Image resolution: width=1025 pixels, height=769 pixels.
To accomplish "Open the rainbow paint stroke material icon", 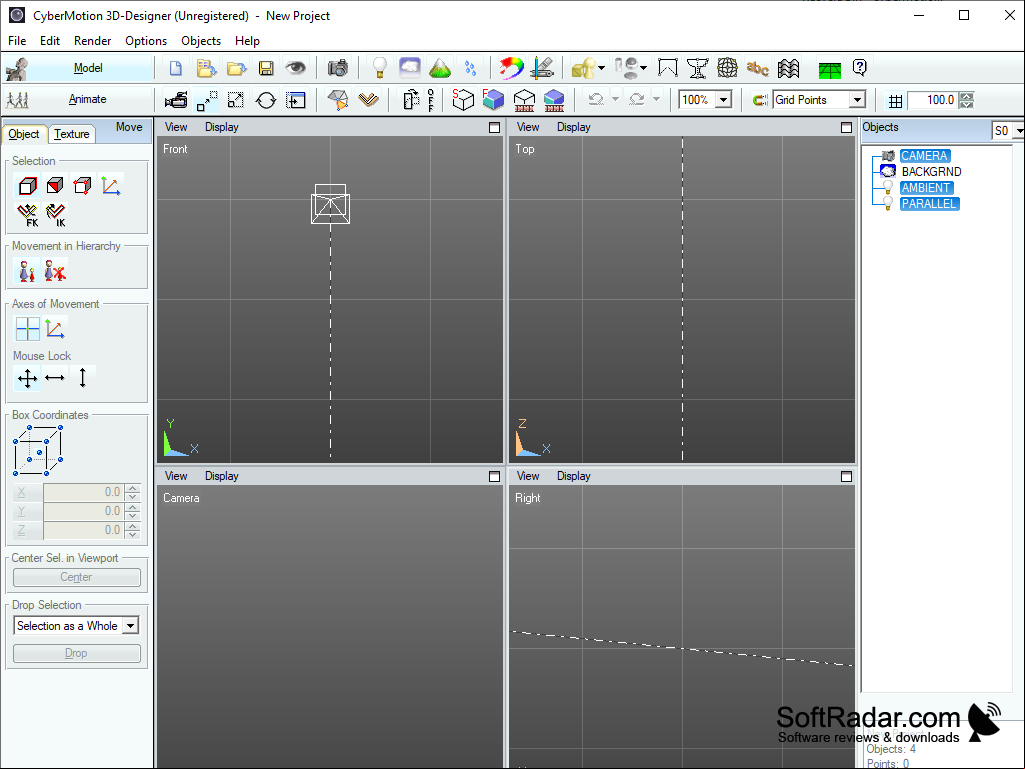I will click(511, 68).
